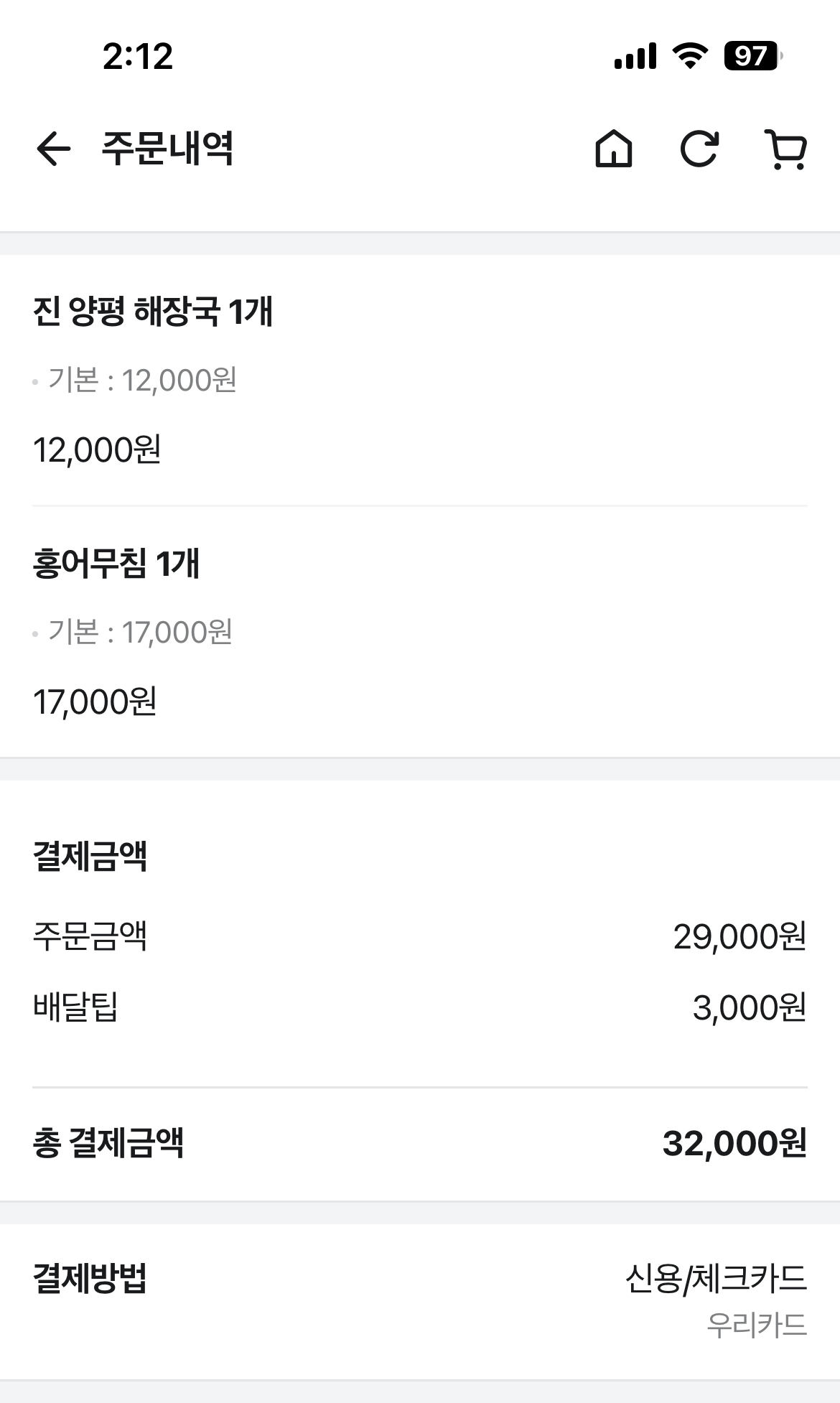840x1403 pixels.
Task: Refresh the order history page
Action: click(699, 149)
